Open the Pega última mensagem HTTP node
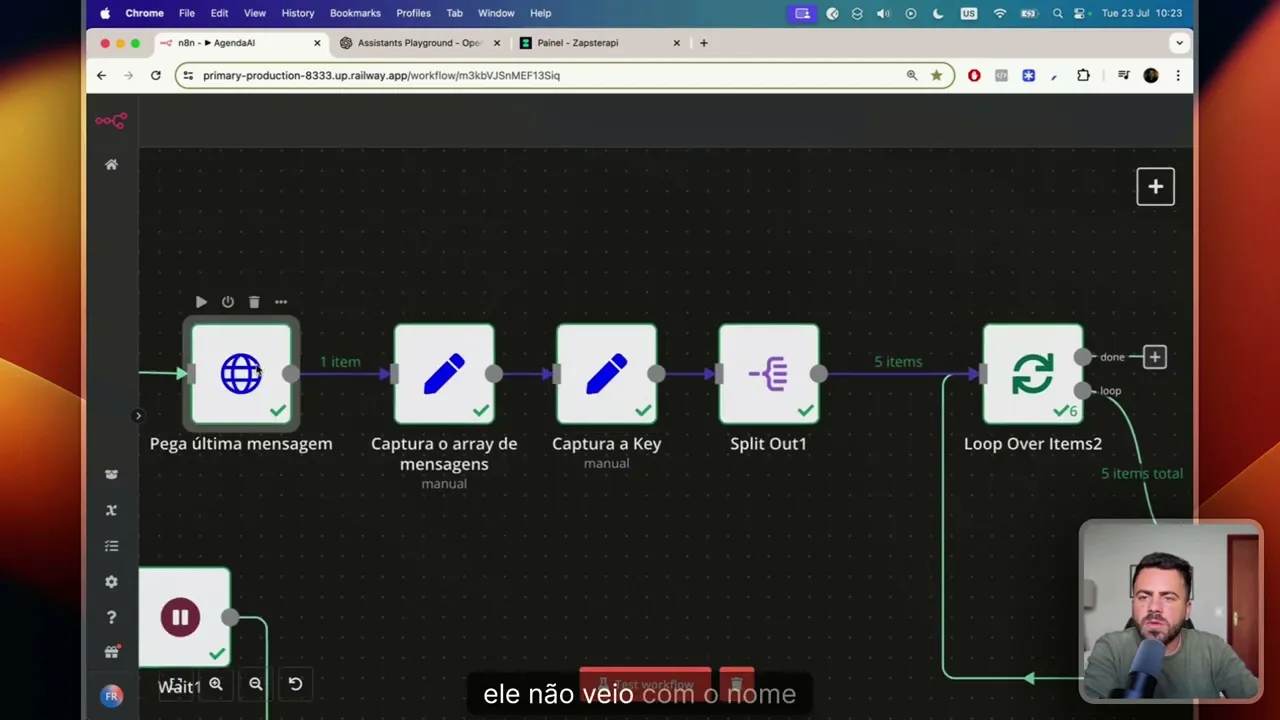 tap(241, 374)
